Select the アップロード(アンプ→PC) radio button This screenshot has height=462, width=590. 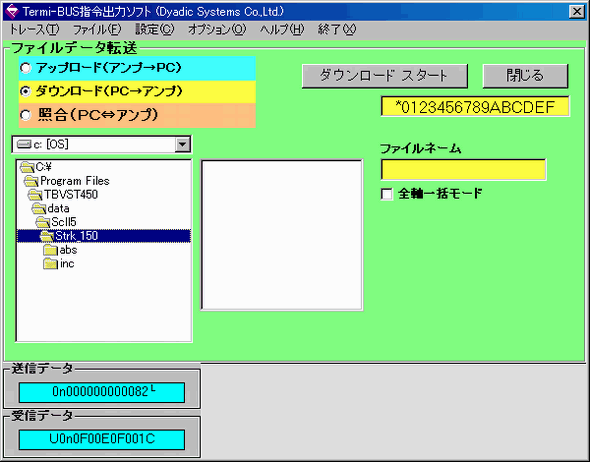pos(26,68)
